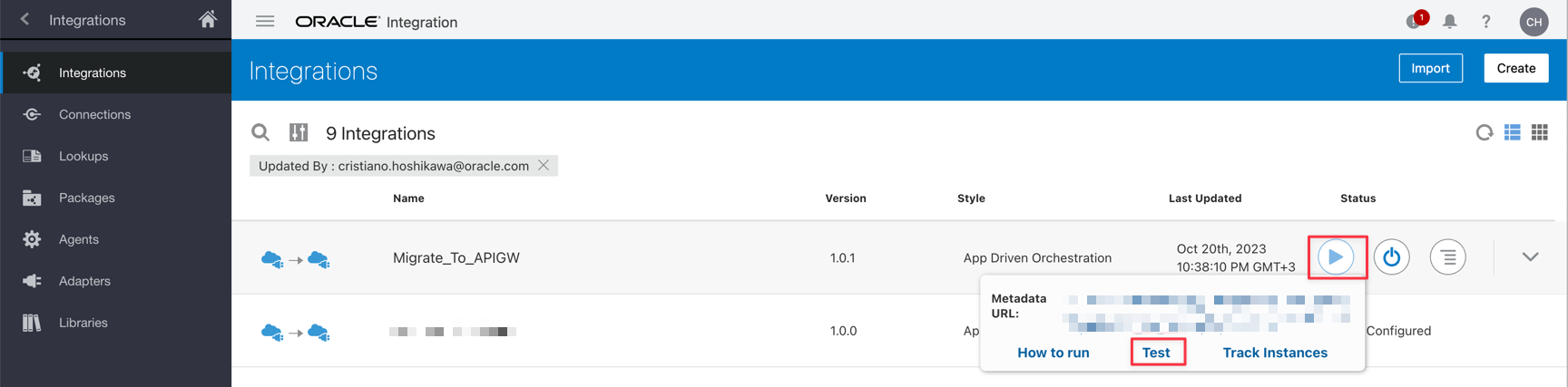1568x387 pixels.
Task: Refresh the integrations list
Action: coord(1484,133)
